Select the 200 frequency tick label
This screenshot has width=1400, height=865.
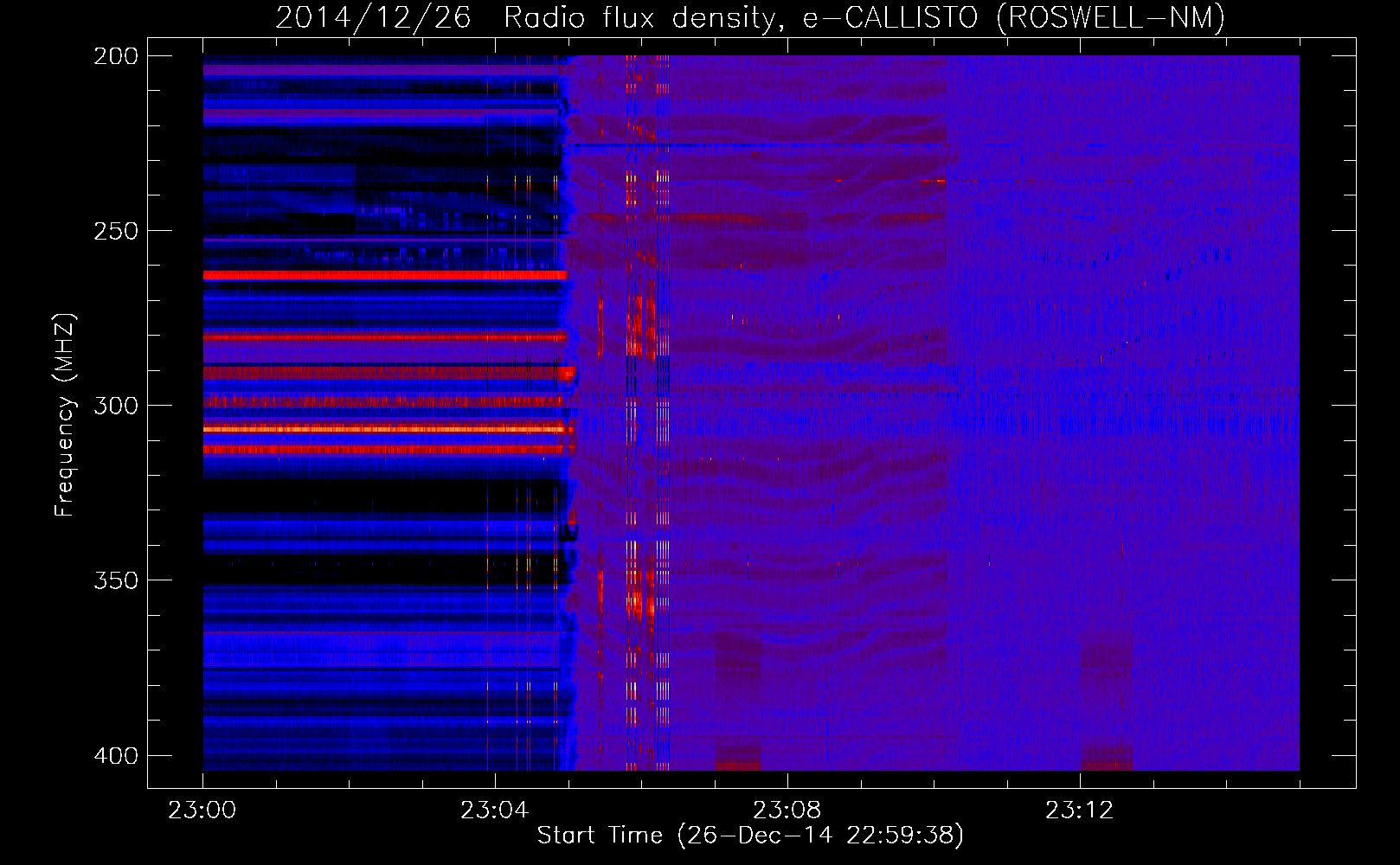(x=116, y=55)
